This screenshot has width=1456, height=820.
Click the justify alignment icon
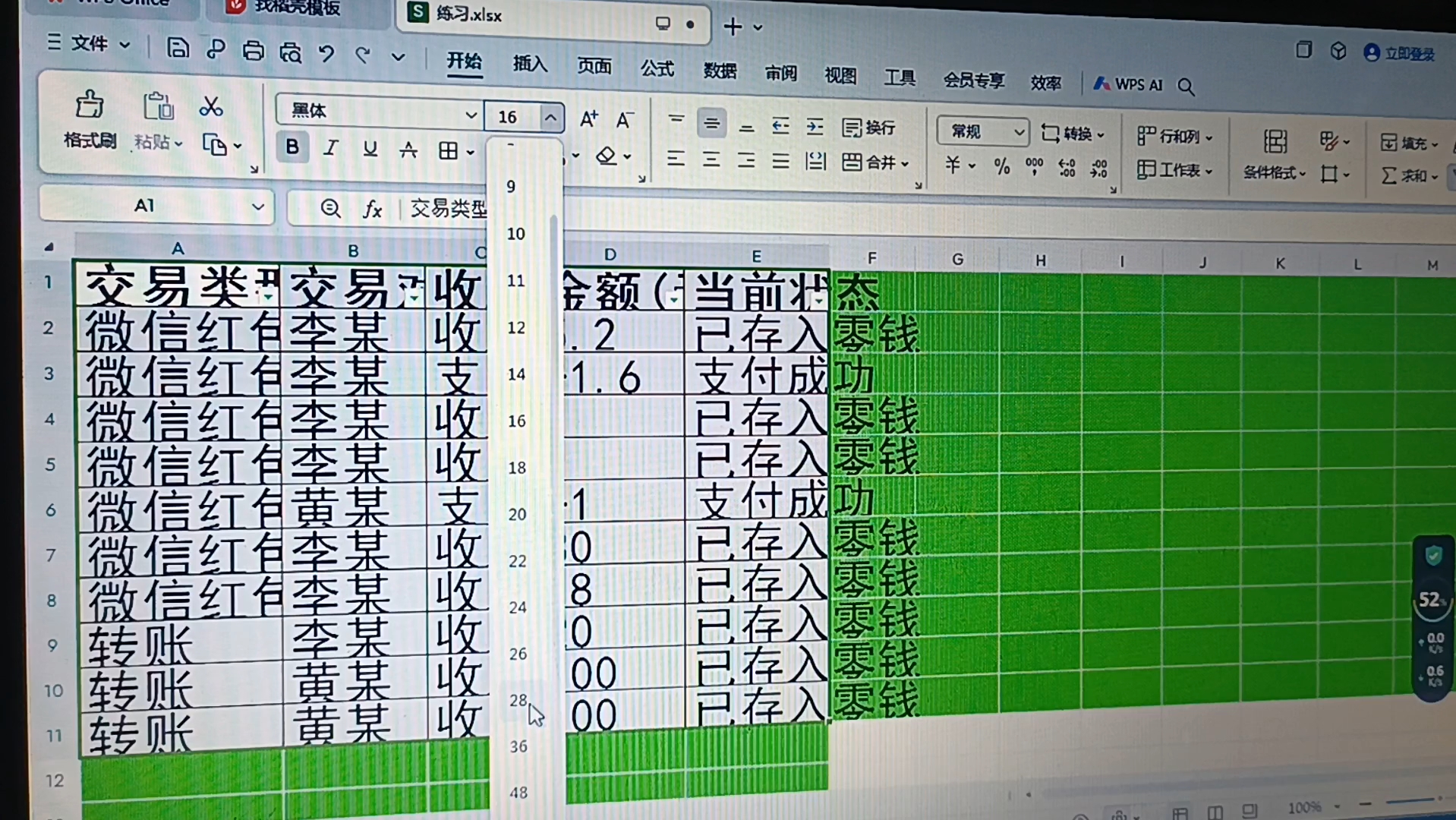tap(780, 160)
